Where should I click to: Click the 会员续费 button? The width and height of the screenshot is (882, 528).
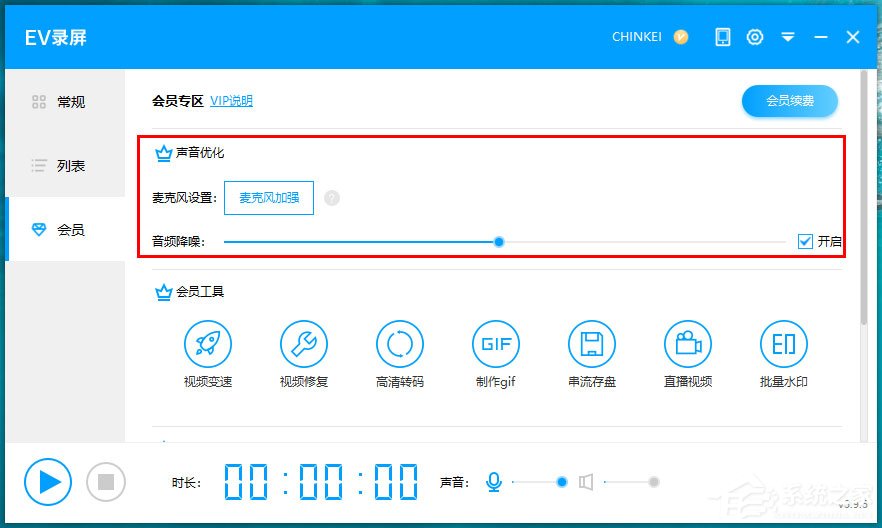point(789,101)
